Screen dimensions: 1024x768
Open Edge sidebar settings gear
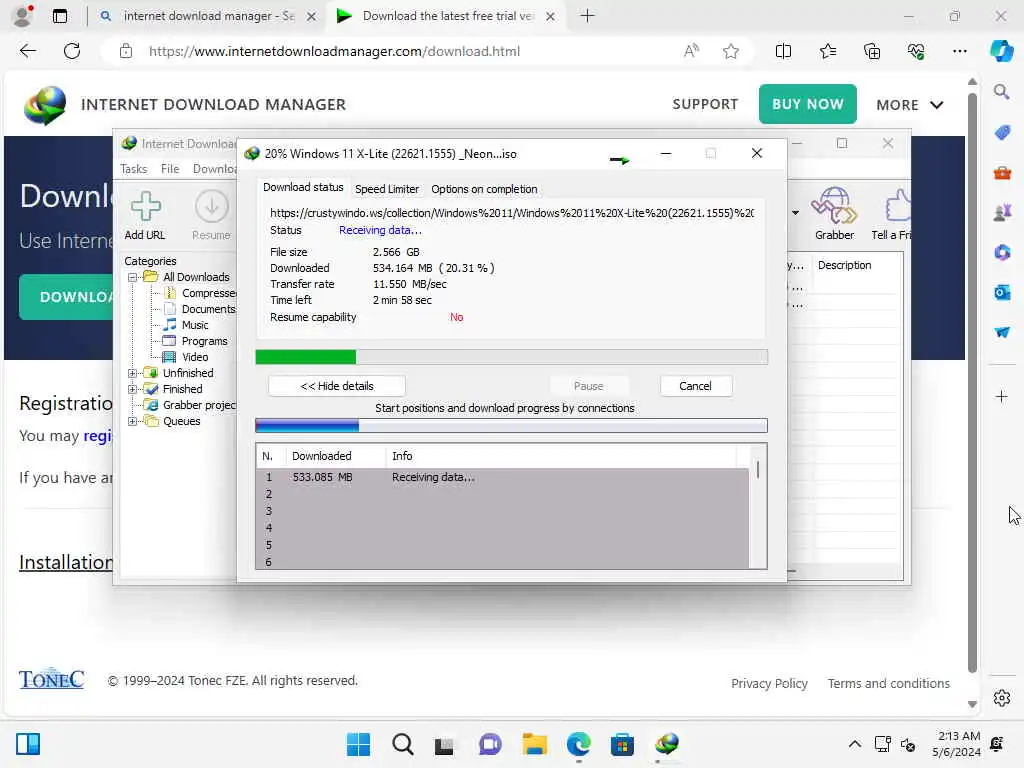[x=1001, y=698]
